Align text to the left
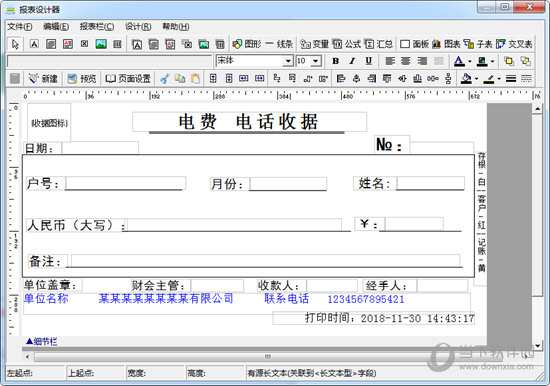The height and width of the screenshot is (386, 550). click(390, 61)
